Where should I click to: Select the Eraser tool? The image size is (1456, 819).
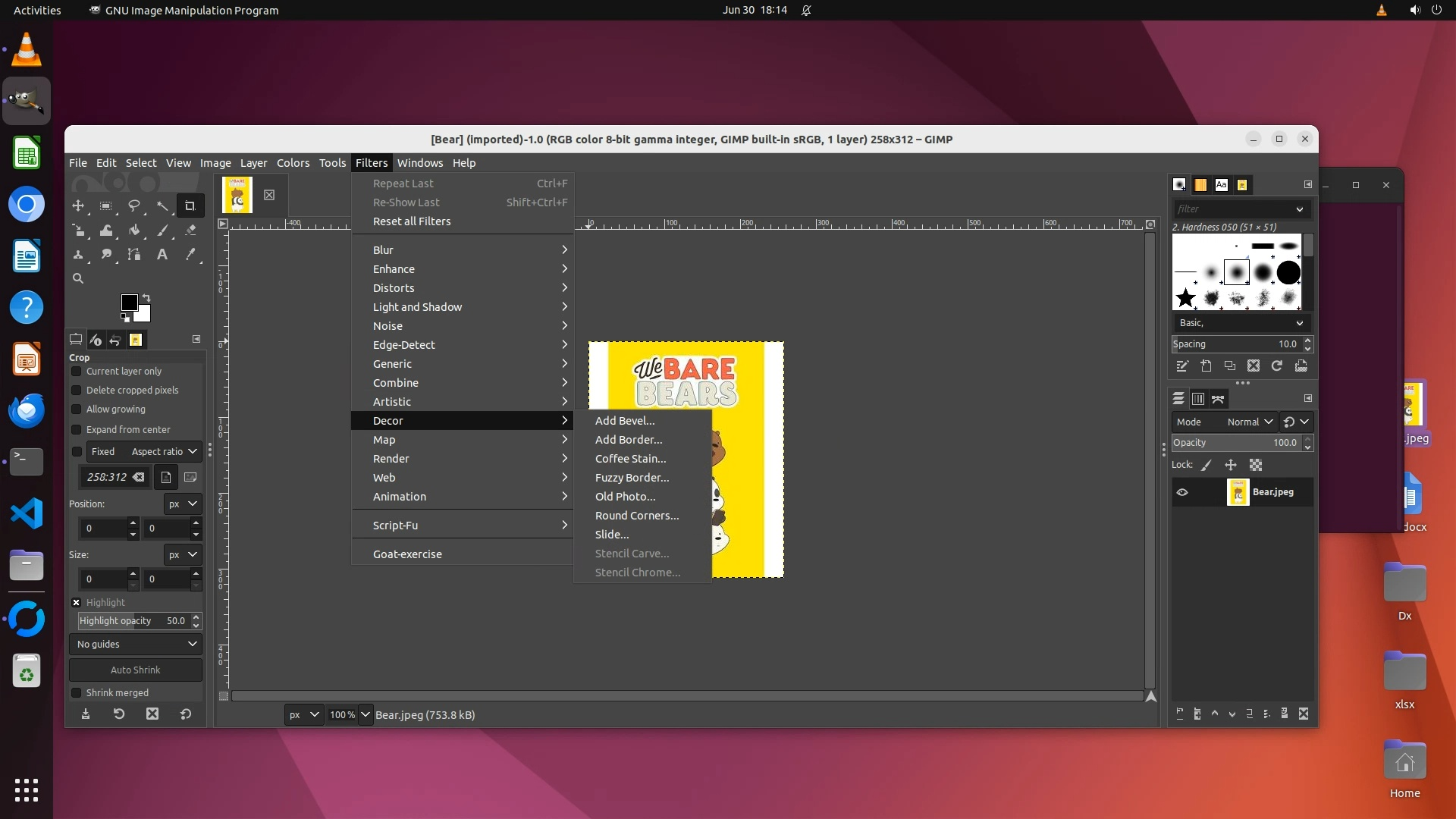(x=190, y=231)
